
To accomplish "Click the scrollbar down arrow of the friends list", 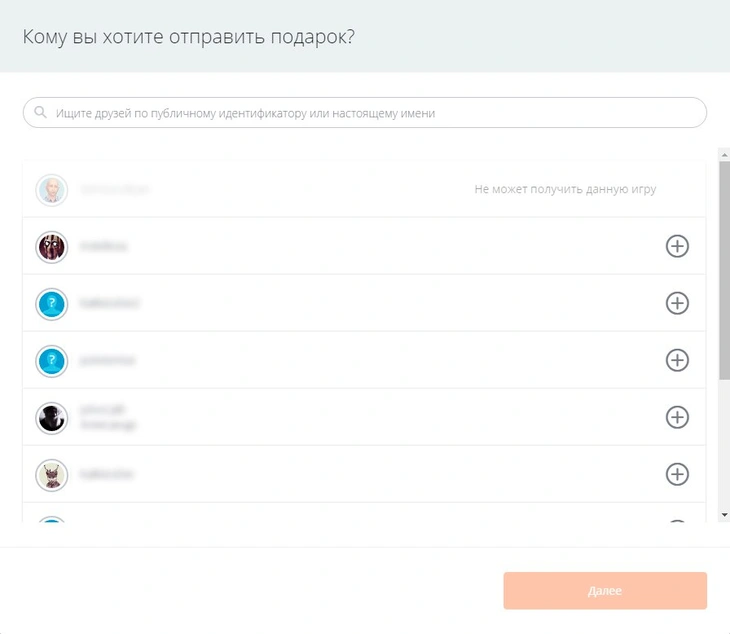I will (x=724, y=514).
